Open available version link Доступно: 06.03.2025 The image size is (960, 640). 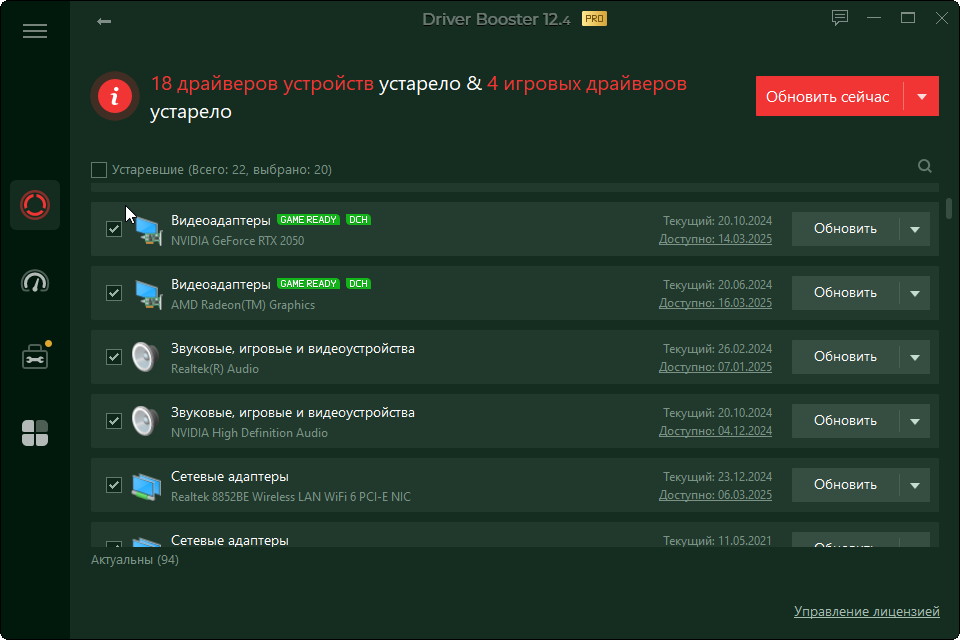pos(715,495)
